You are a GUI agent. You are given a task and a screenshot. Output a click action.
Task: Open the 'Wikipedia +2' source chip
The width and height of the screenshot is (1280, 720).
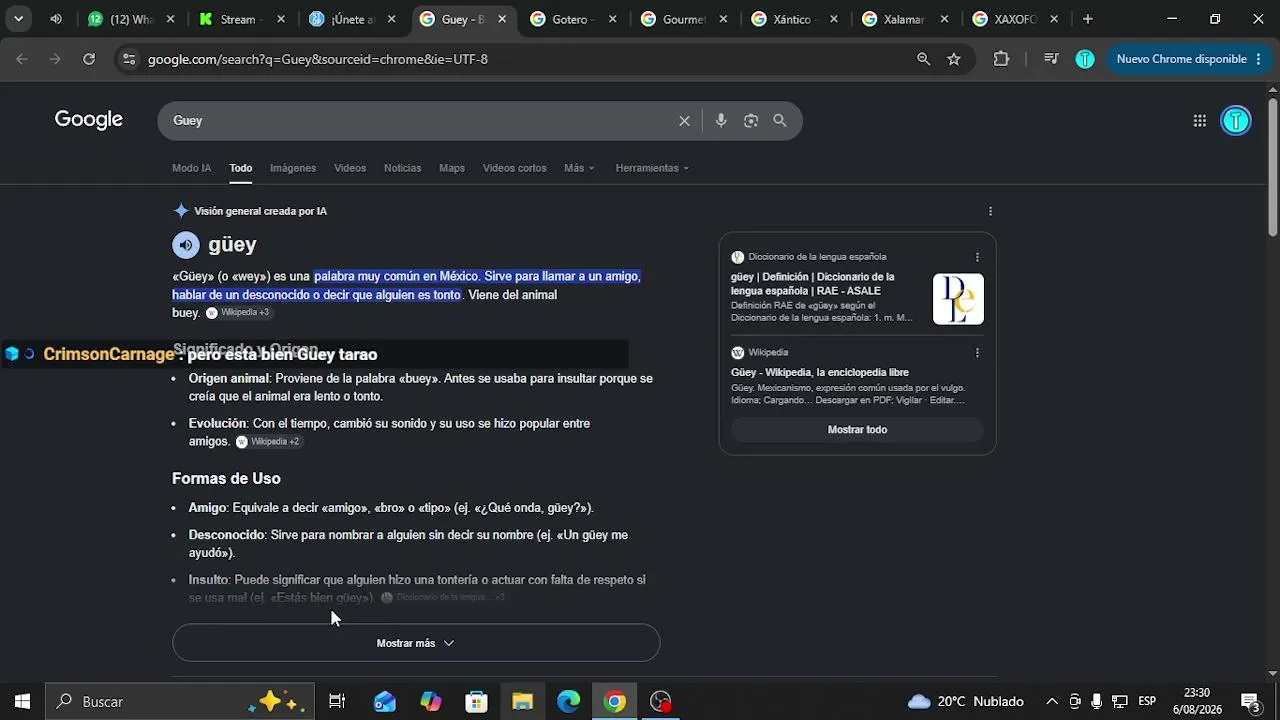[x=268, y=442]
